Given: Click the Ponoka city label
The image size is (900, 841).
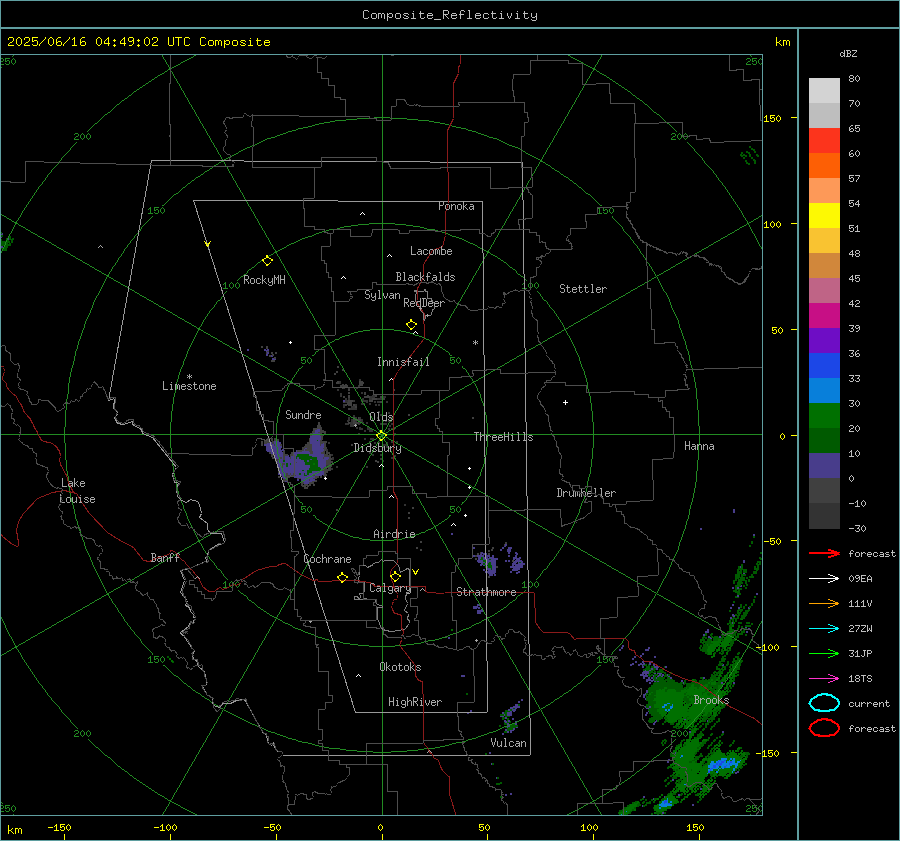Looking at the screenshot, I should [456, 206].
